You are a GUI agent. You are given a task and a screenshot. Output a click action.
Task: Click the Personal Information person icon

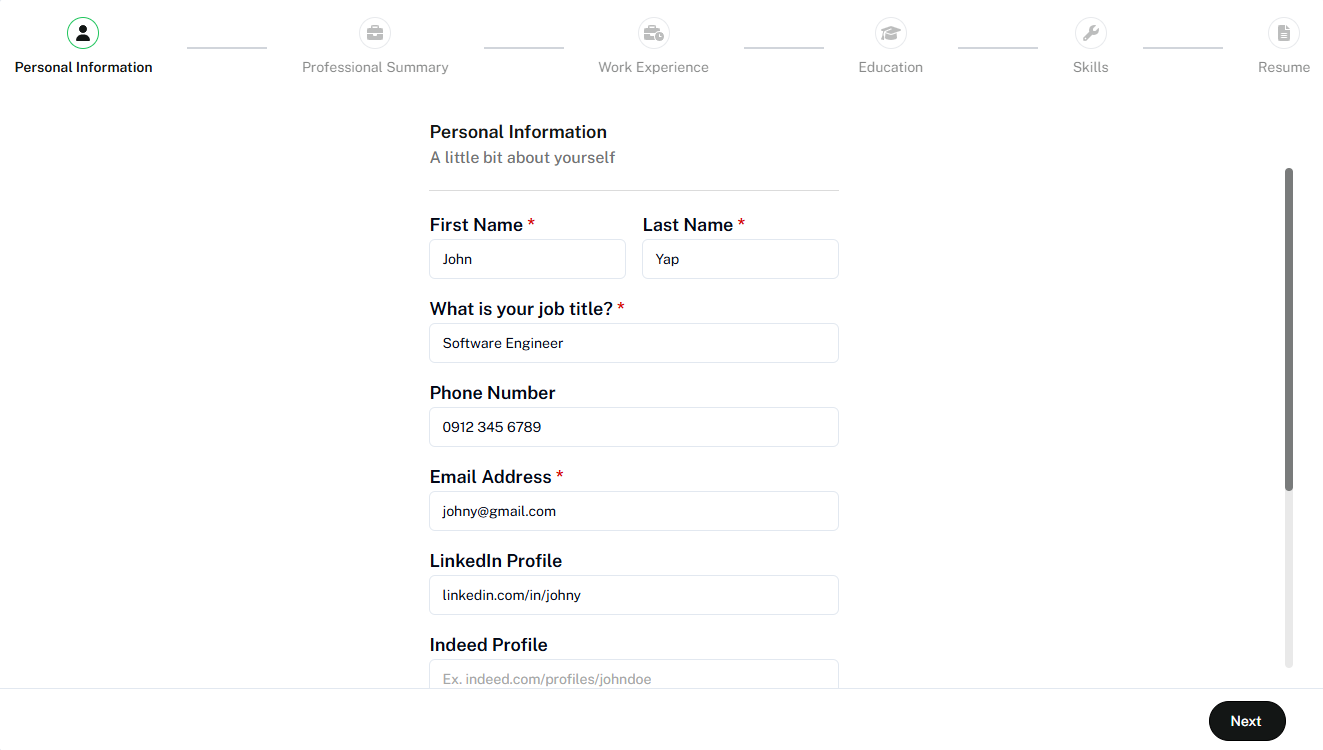point(83,33)
